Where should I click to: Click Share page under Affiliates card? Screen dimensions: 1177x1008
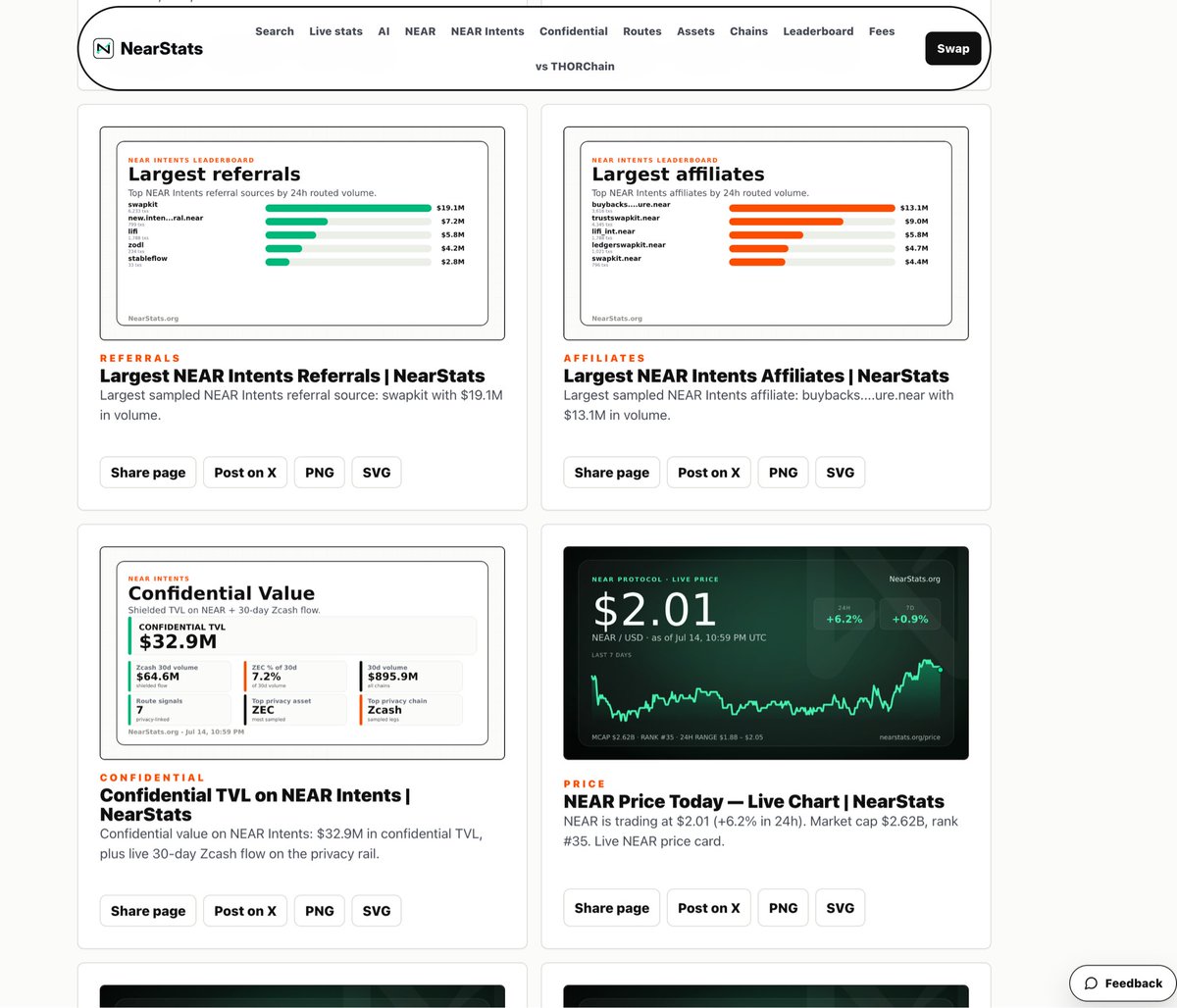tap(612, 473)
